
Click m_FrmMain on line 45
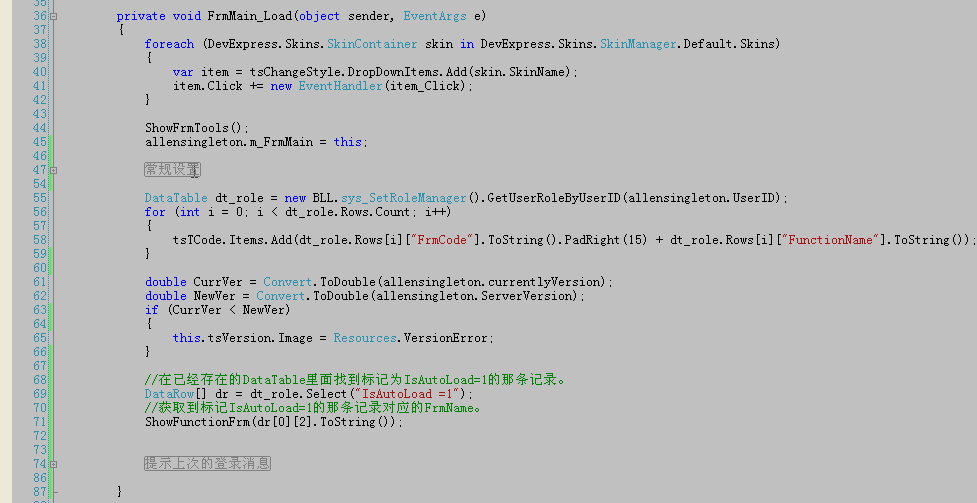[281, 142]
